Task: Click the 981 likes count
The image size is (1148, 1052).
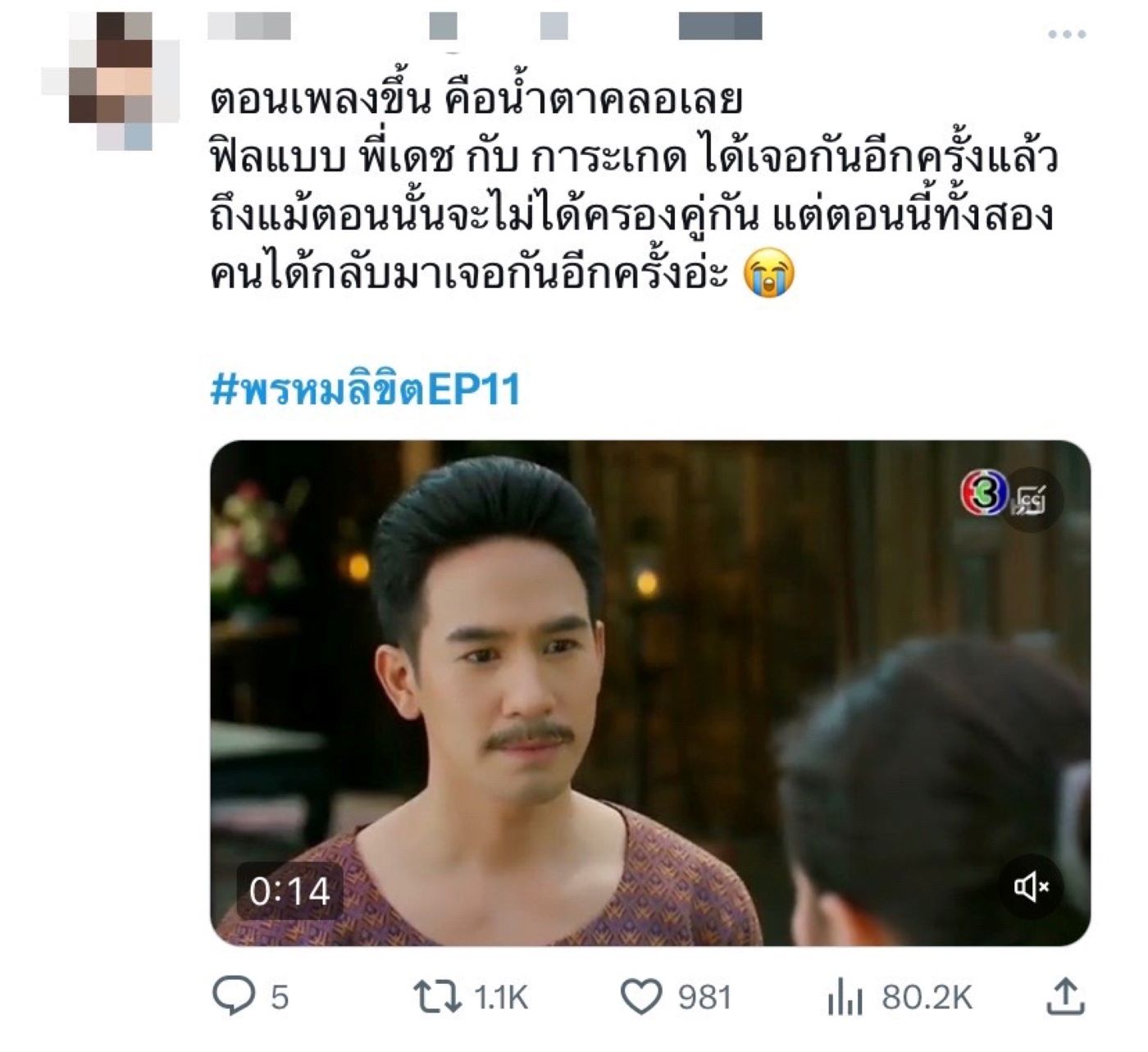Action: (x=704, y=998)
